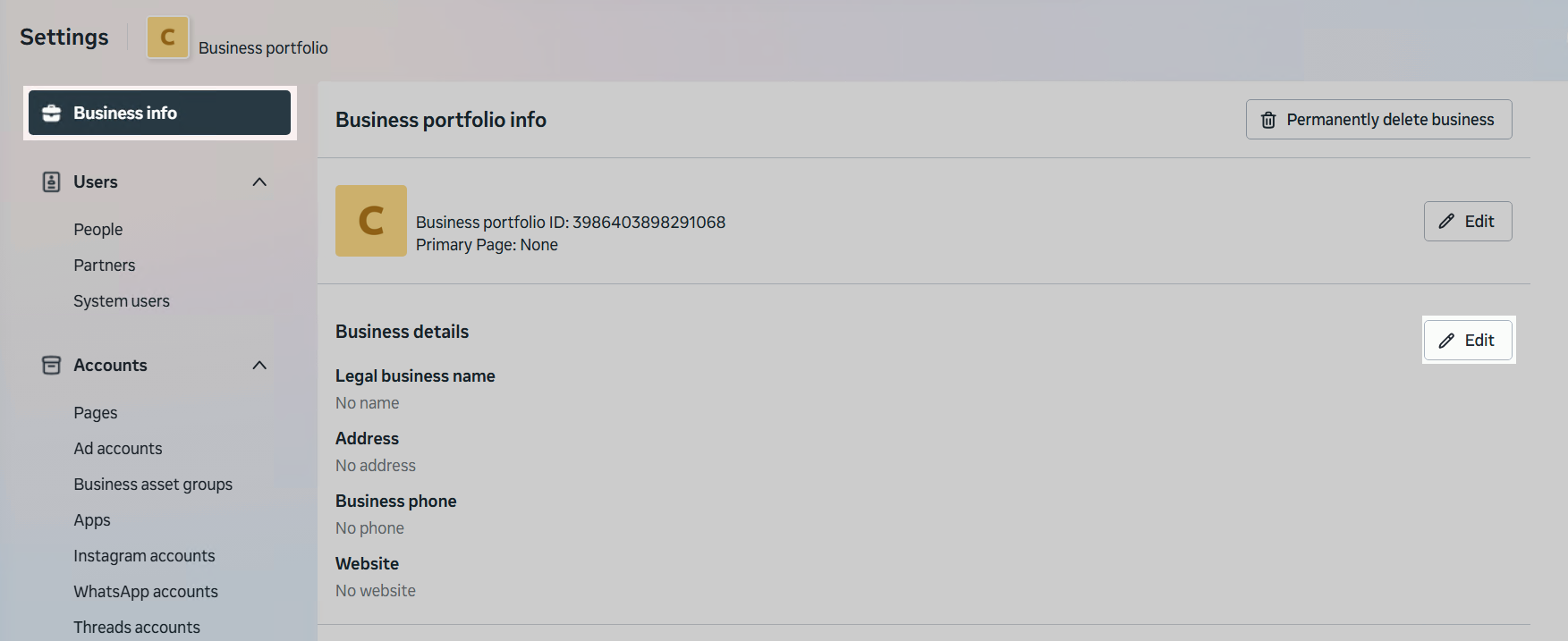The image size is (1568, 641).
Task: Go to System users
Action: [122, 301]
